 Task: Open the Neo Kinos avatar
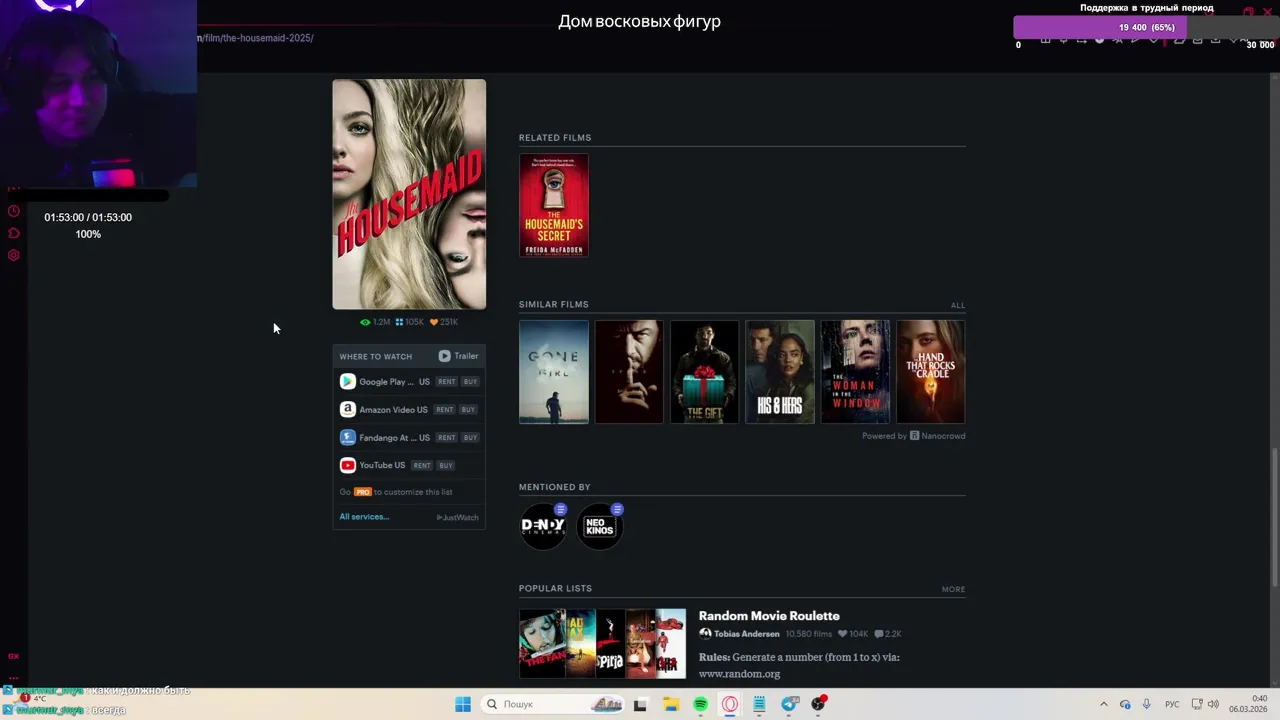pyautogui.click(x=599, y=526)
